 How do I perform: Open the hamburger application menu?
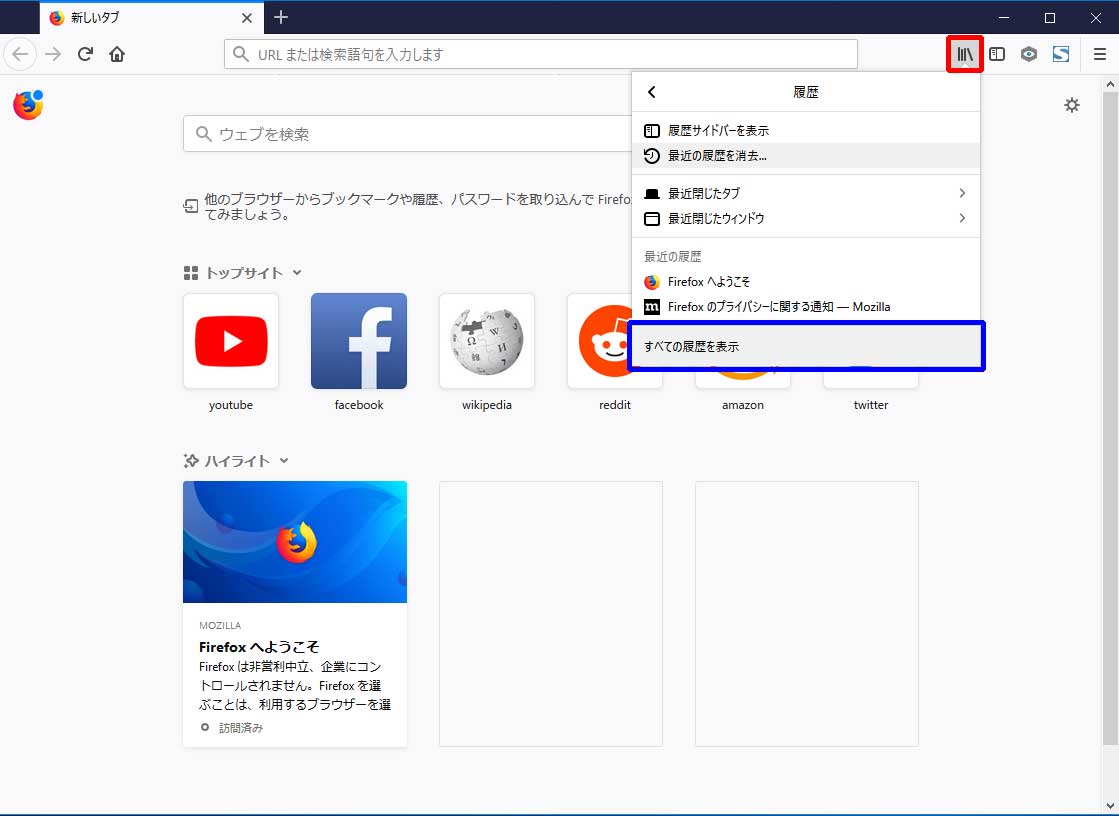(1100, 54)
